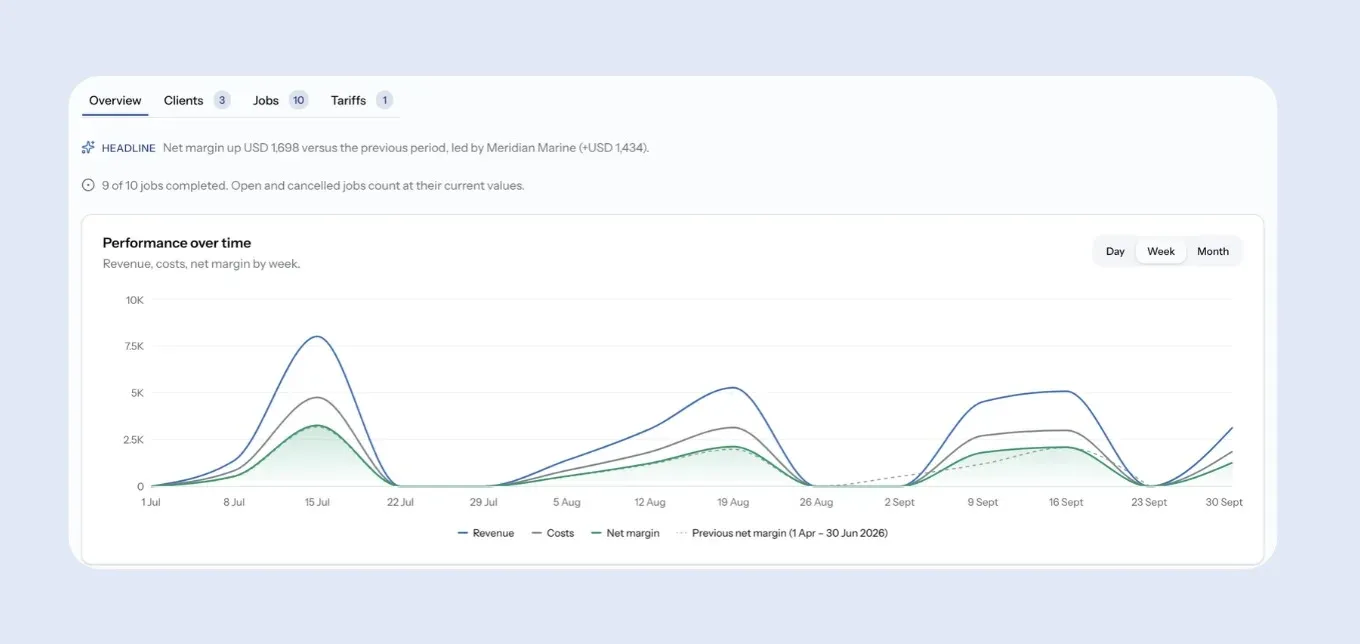This screenshot has height=644, width=1360.
Task: Click the 2 Sept axis label
Action: point(899,503)
